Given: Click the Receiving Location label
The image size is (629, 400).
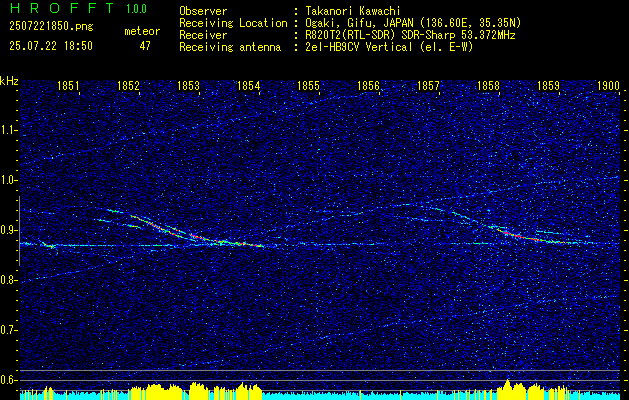Looking at the screenshot, I should pyautogui.click(x=233, y=23).
